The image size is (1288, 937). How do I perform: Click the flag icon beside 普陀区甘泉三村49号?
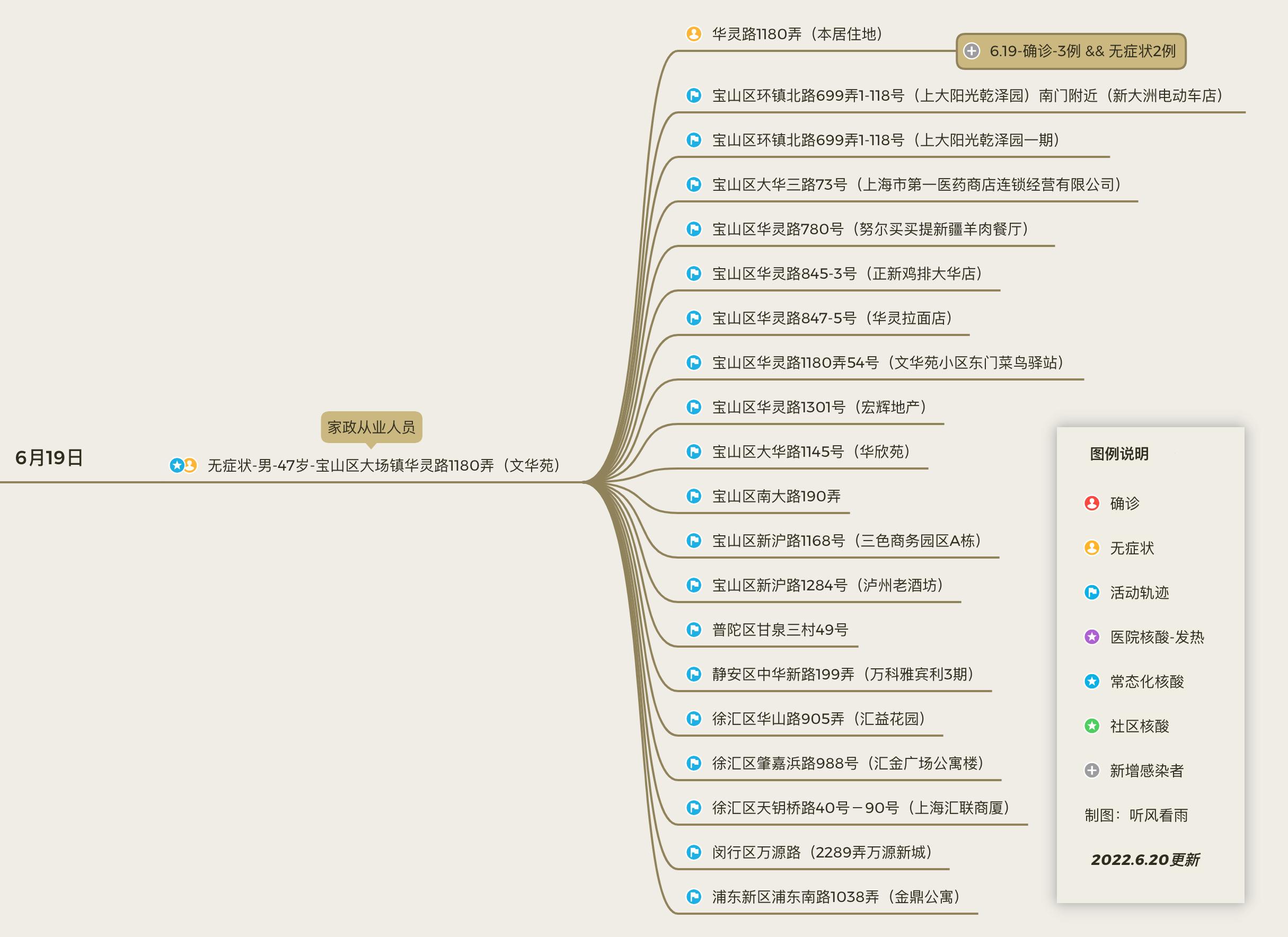click(693, 630)
